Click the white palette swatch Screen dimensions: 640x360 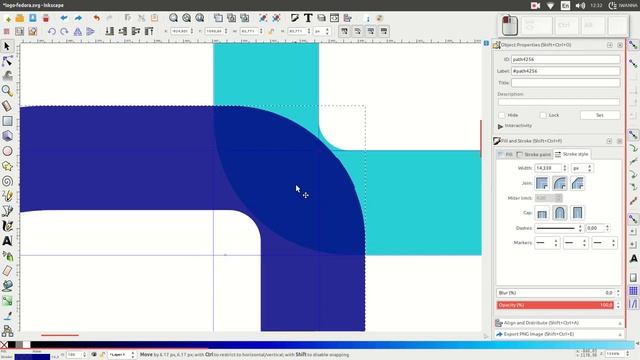point(27,345)
